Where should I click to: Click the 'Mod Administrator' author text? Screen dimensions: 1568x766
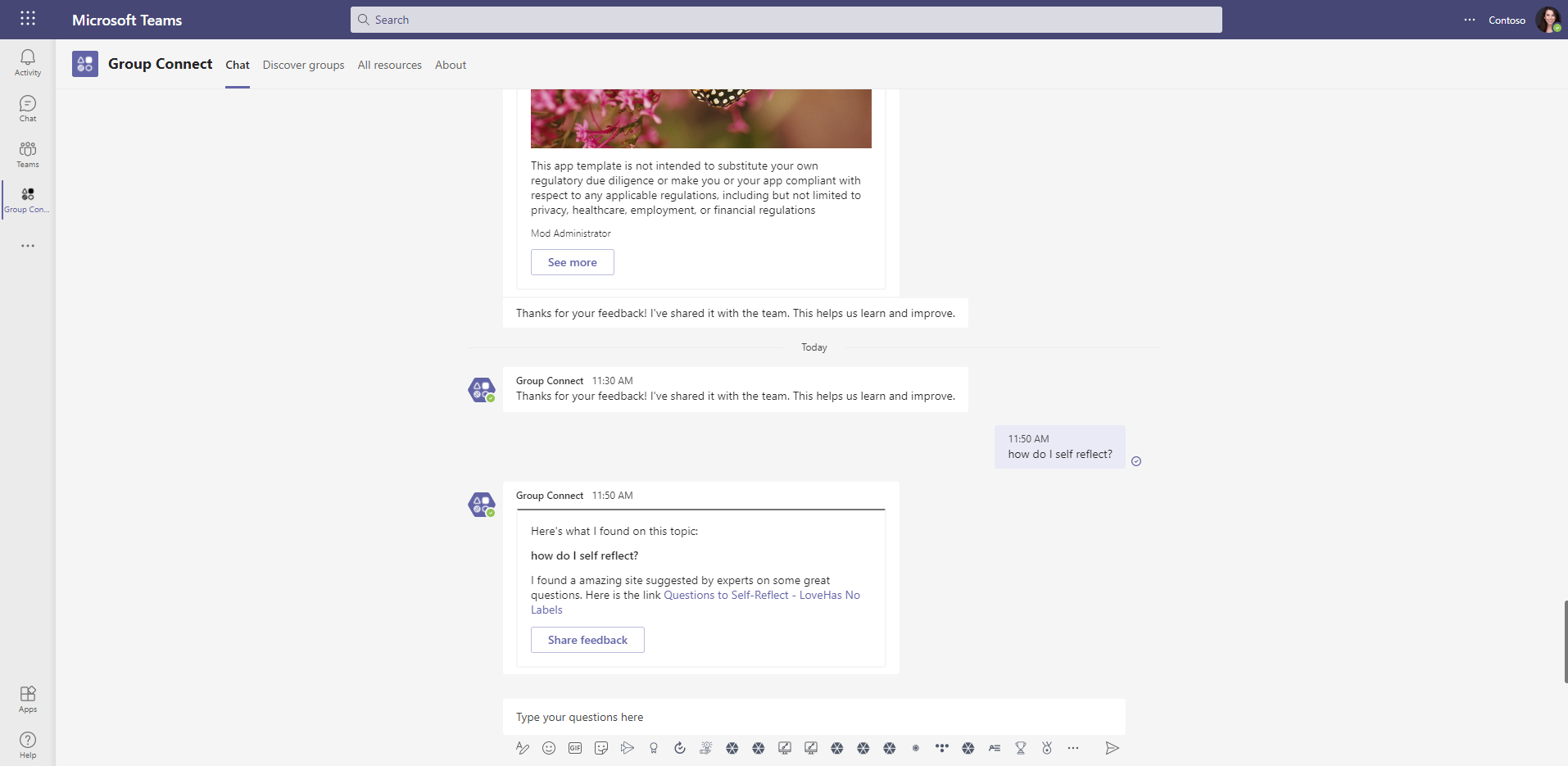[x=571, y=233]
